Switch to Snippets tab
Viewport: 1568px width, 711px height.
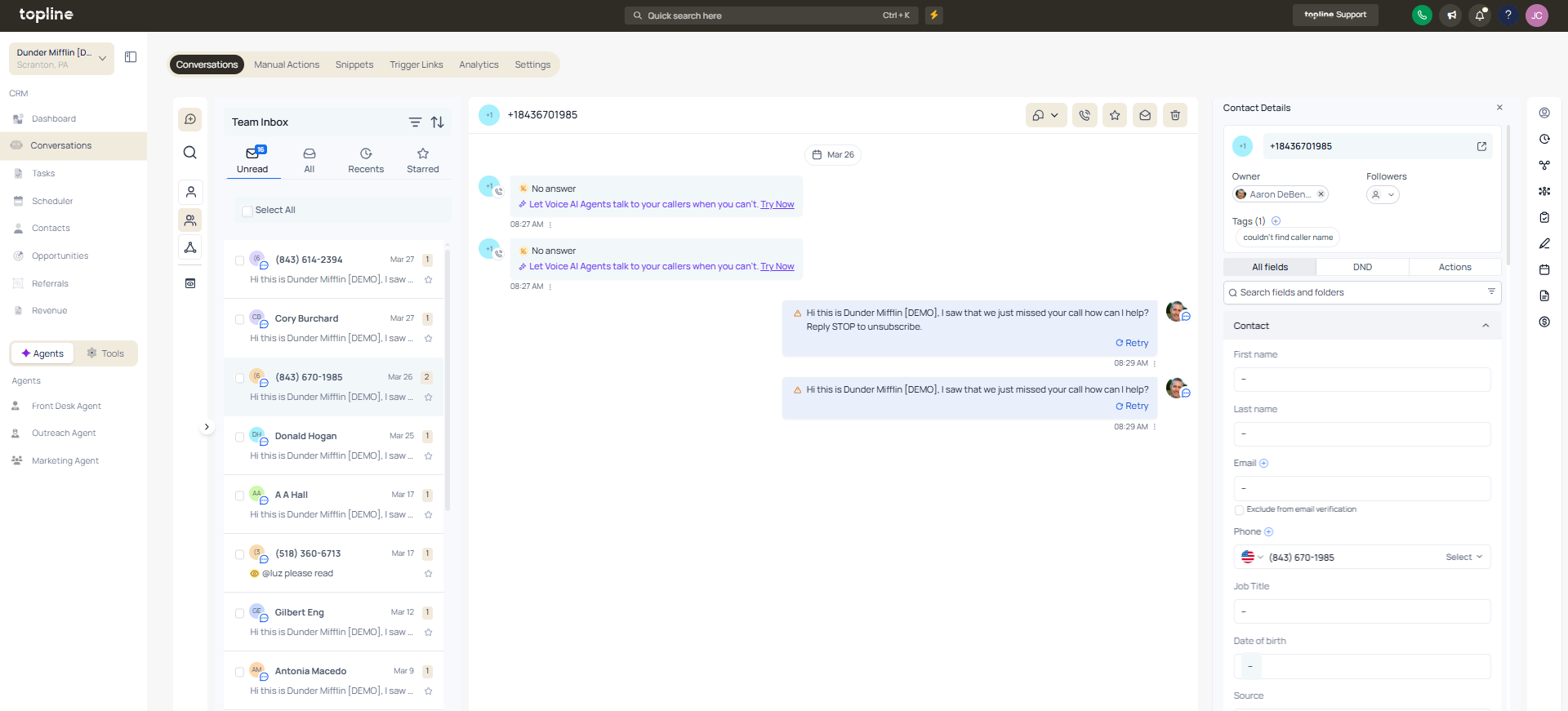click(354, 64)
